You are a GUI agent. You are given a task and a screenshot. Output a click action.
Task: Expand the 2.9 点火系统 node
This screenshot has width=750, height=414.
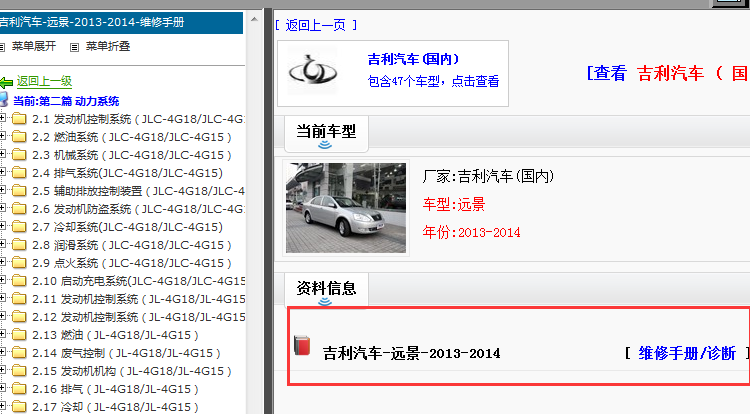click(x=2, y=262)
